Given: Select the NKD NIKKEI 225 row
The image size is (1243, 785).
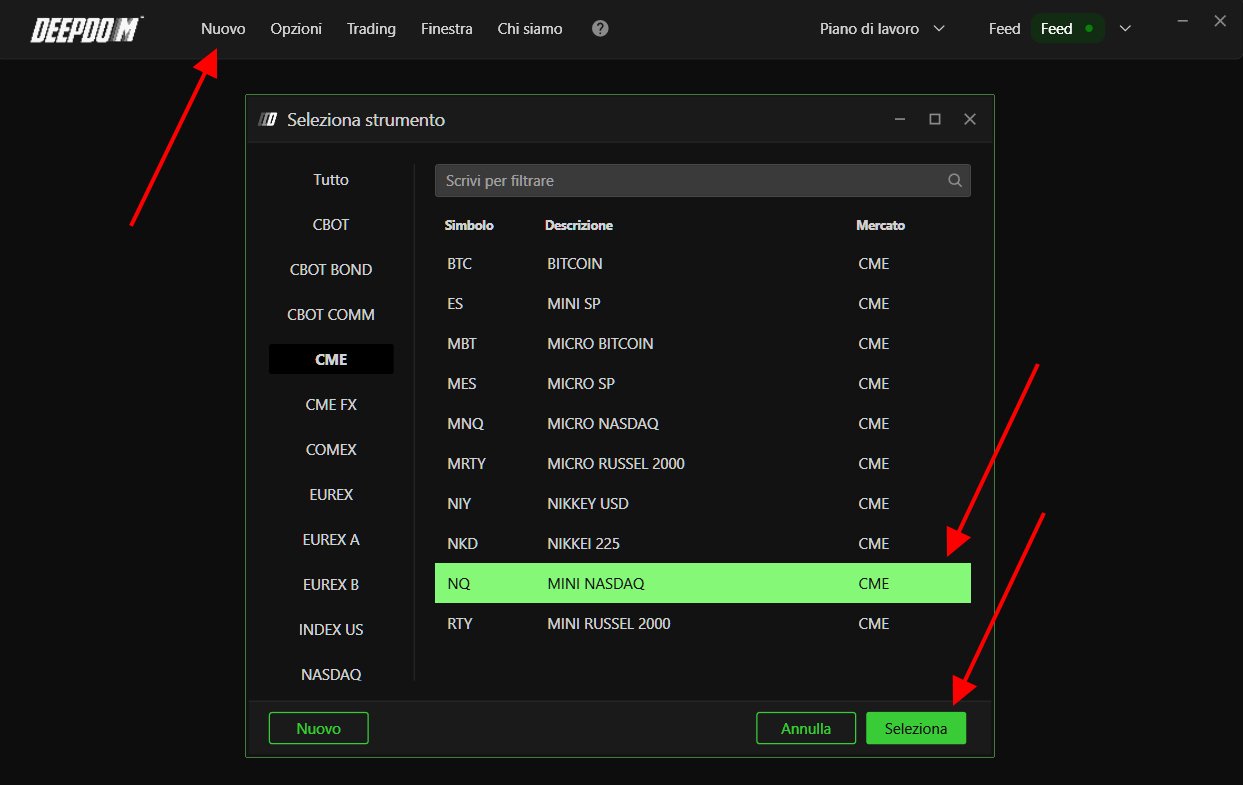Looking at the screenshot, I should pyautogui.click(x=703, y=544).
